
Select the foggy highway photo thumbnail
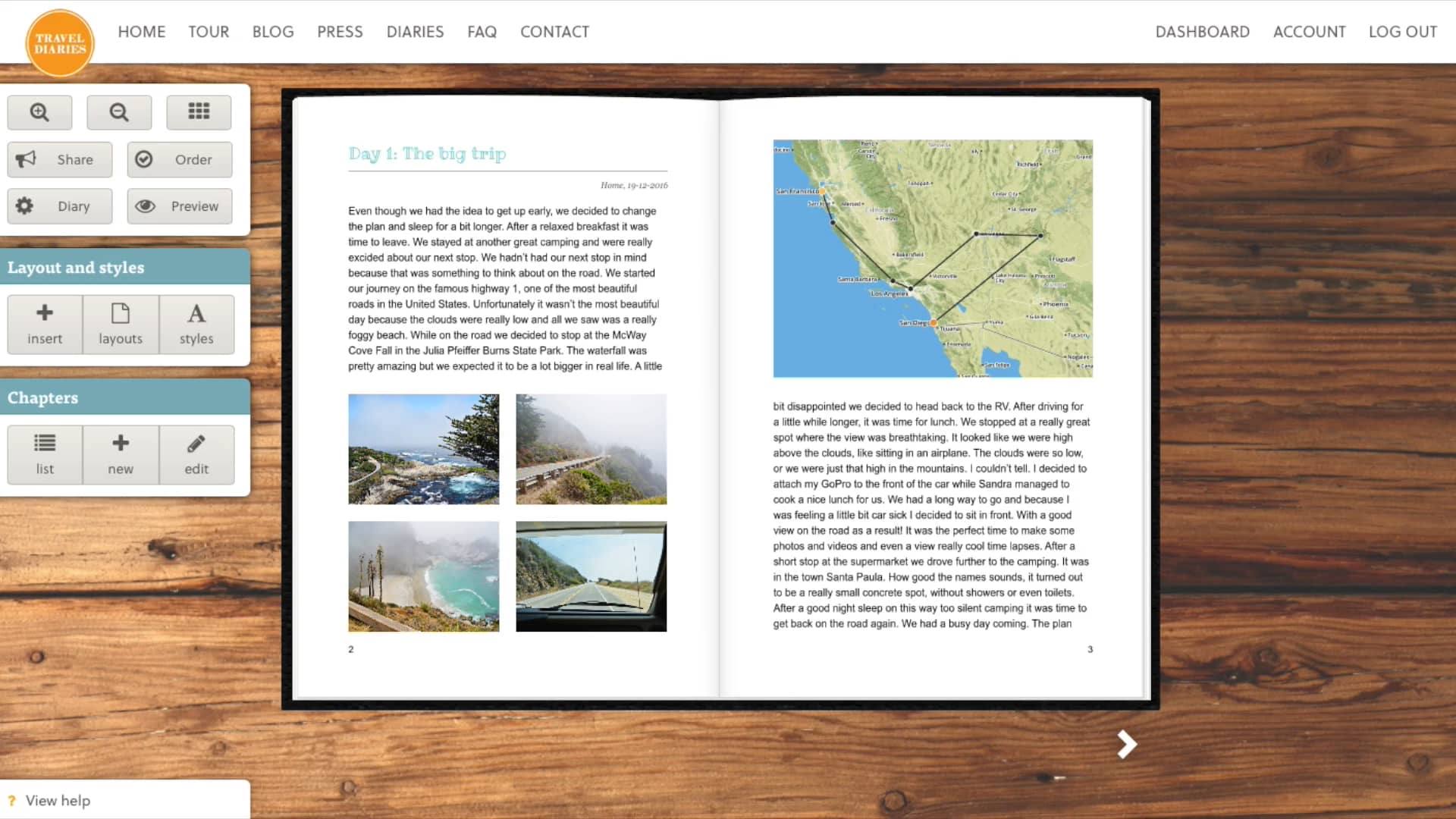[591, 449]
